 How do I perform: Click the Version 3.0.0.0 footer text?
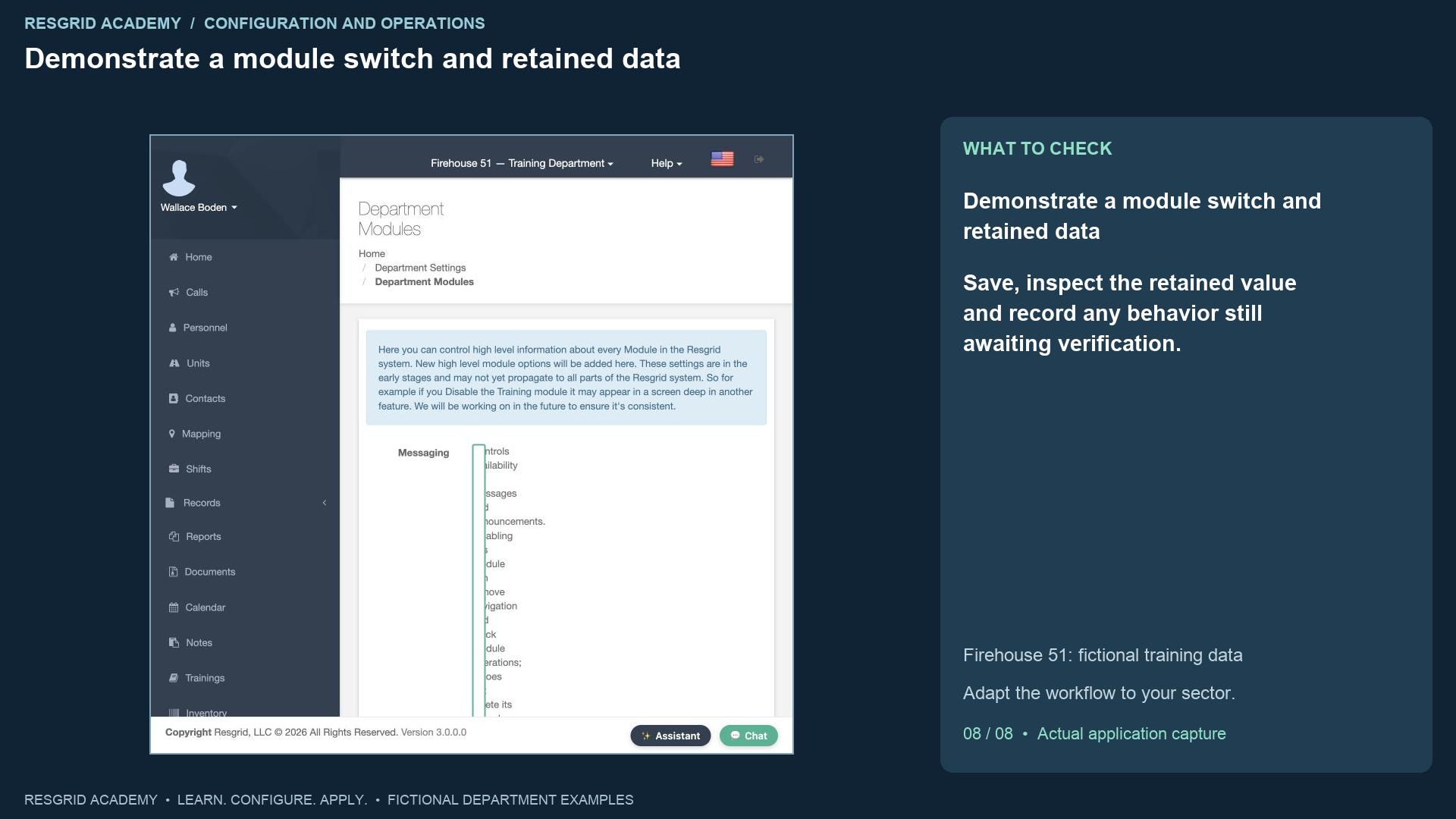point(434,733)
